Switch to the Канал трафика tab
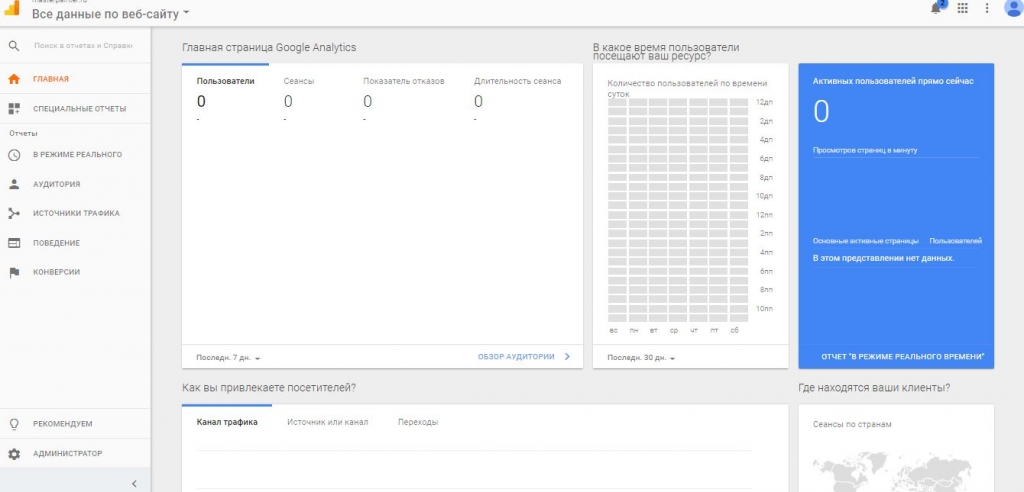This screenshot has height=492, width=1024. 227,422
